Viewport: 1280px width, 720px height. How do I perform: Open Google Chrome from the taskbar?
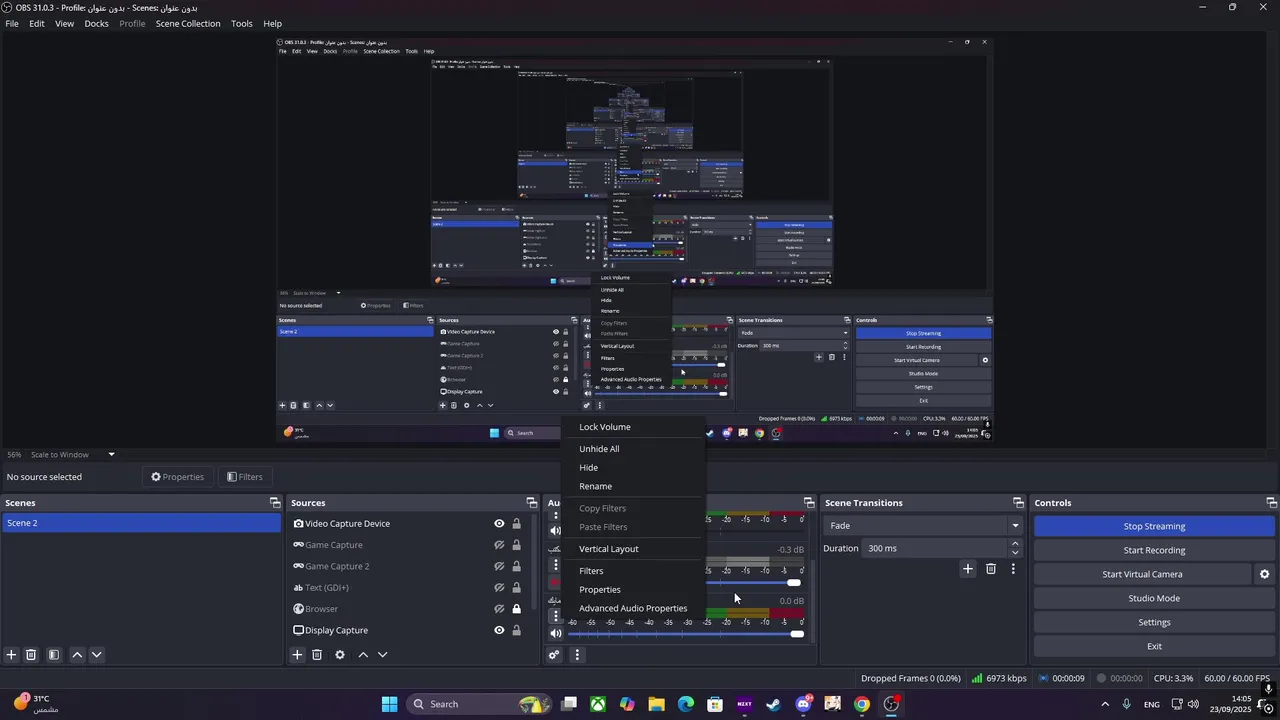(861, 704)
